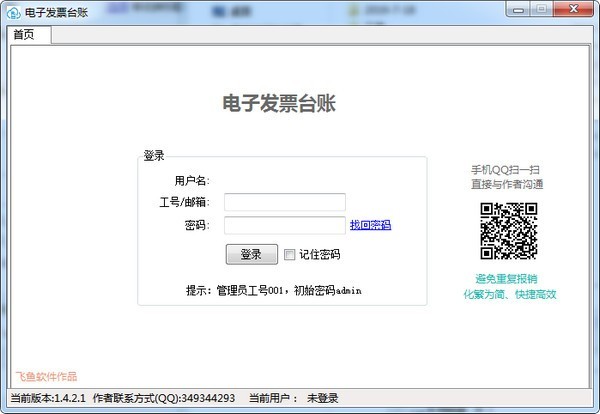The width and height of the screenshot is (600, 414).
Task: Click the 作者联系方式 QQ number in status bar
Action: [x=164, y=398]
